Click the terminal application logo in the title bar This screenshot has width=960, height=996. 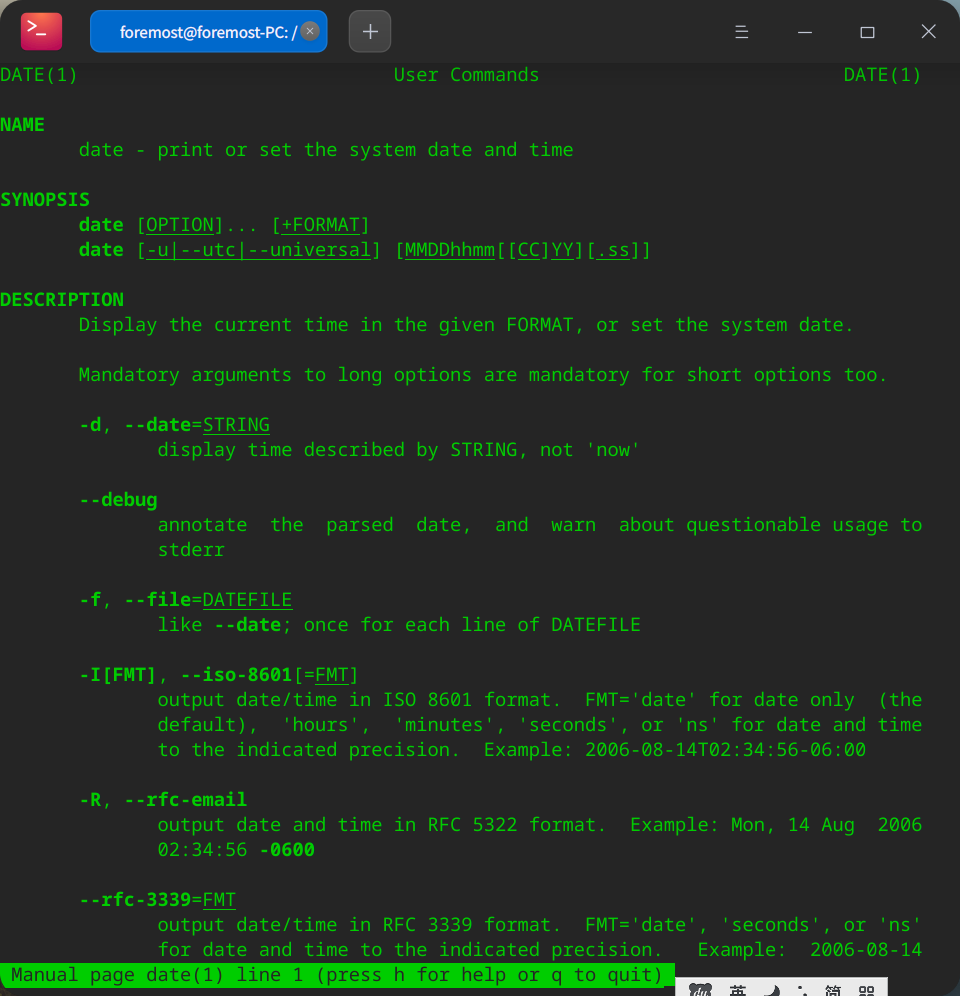point(40,31)
